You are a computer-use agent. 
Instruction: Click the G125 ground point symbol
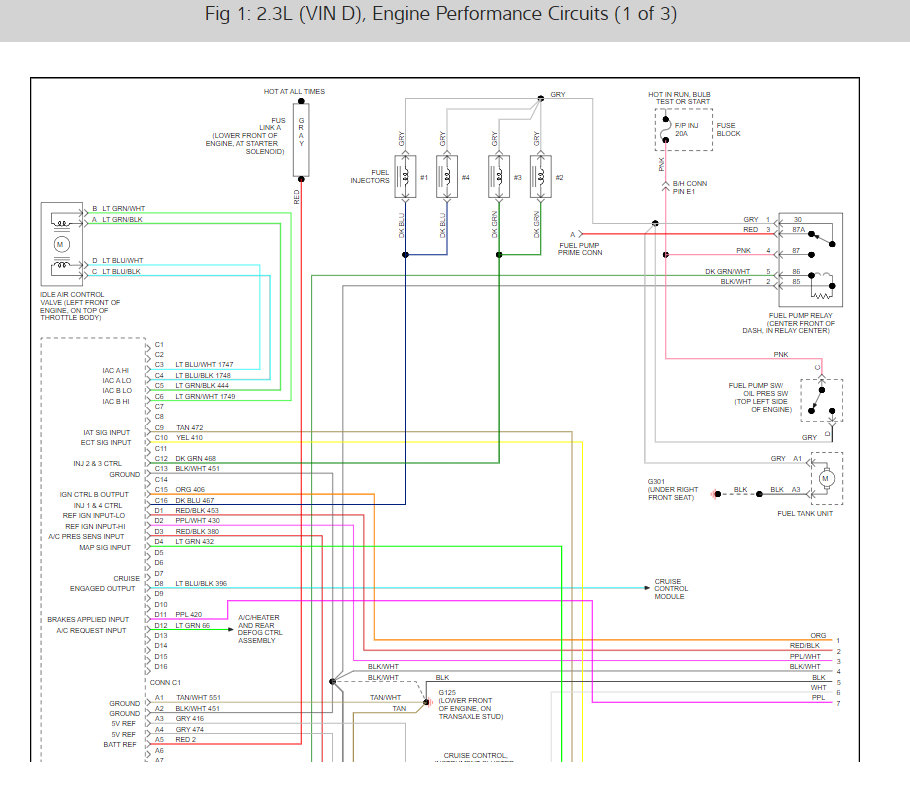(x=427, y=702)
